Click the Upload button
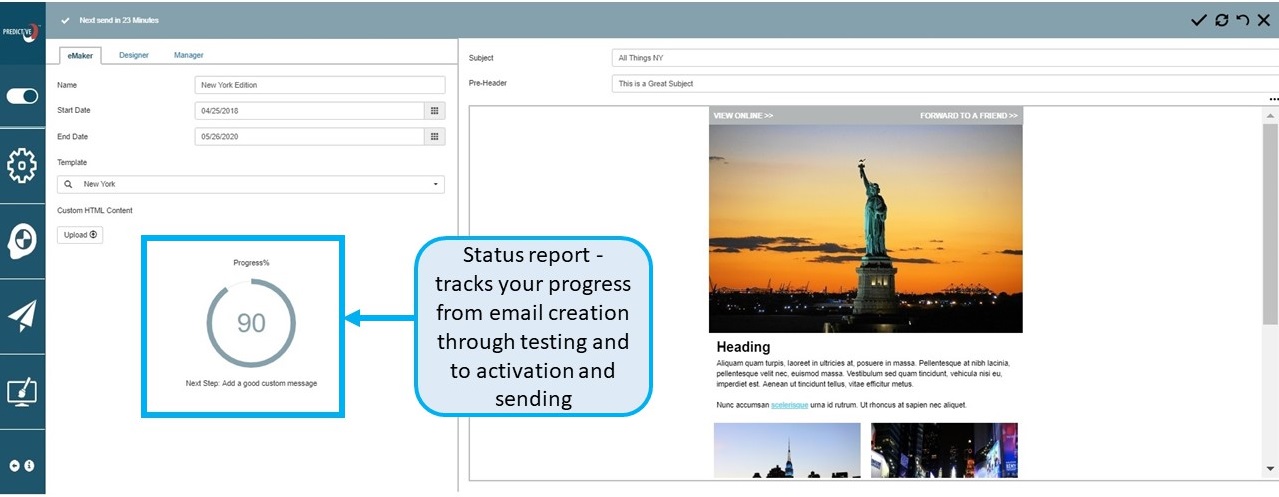Viewport: 1279px width, 497px height. (x=80, y=235)
